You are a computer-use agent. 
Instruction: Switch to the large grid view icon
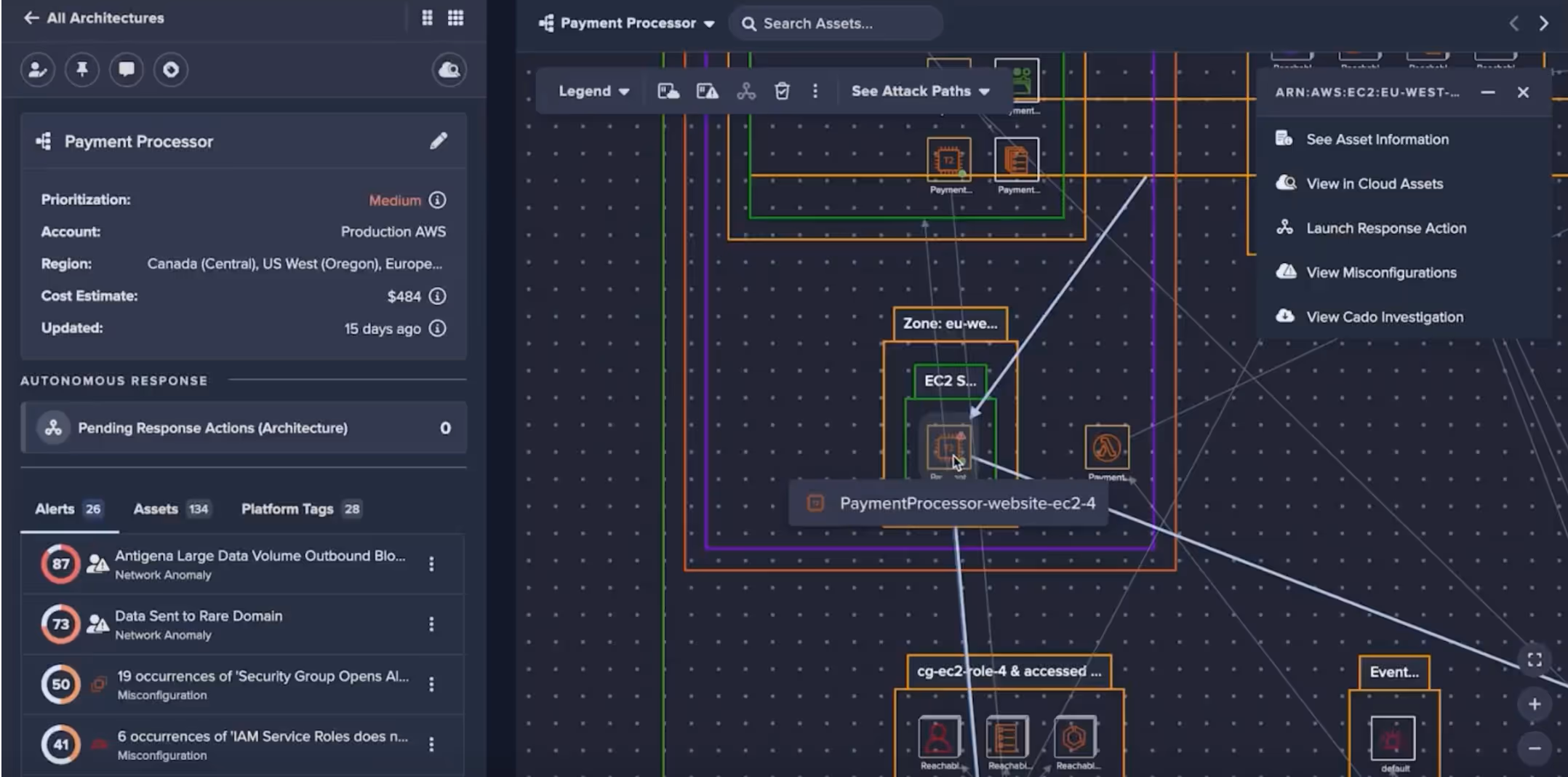pos(455,18)
